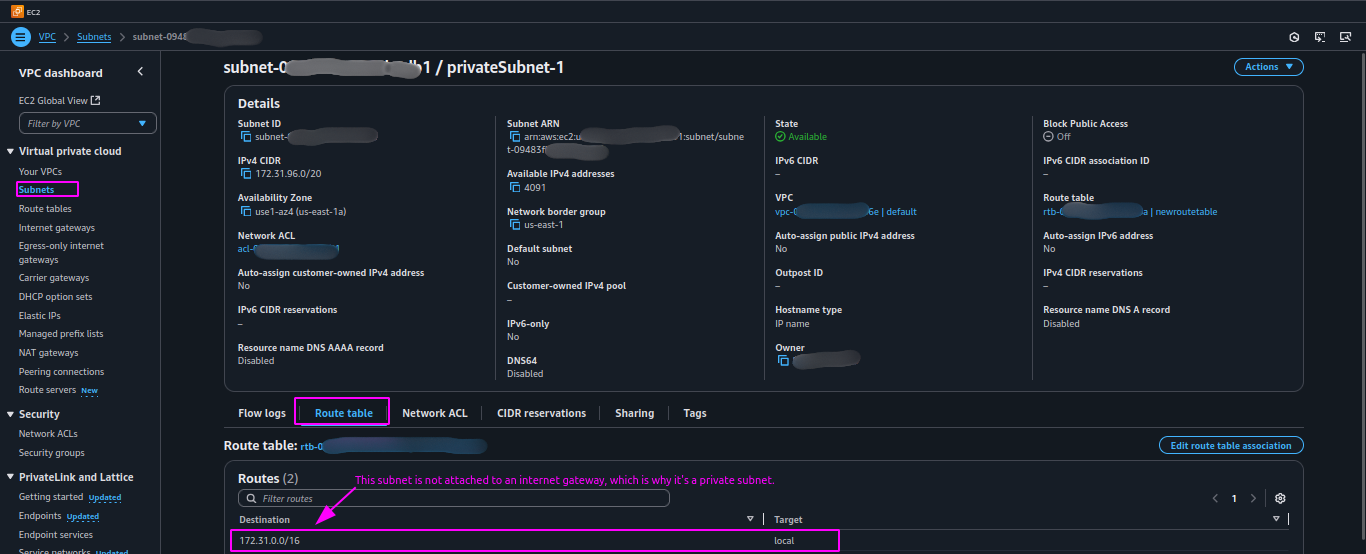Open the vpc default link in details
The image size is (1366, 554).
[846, 211]
